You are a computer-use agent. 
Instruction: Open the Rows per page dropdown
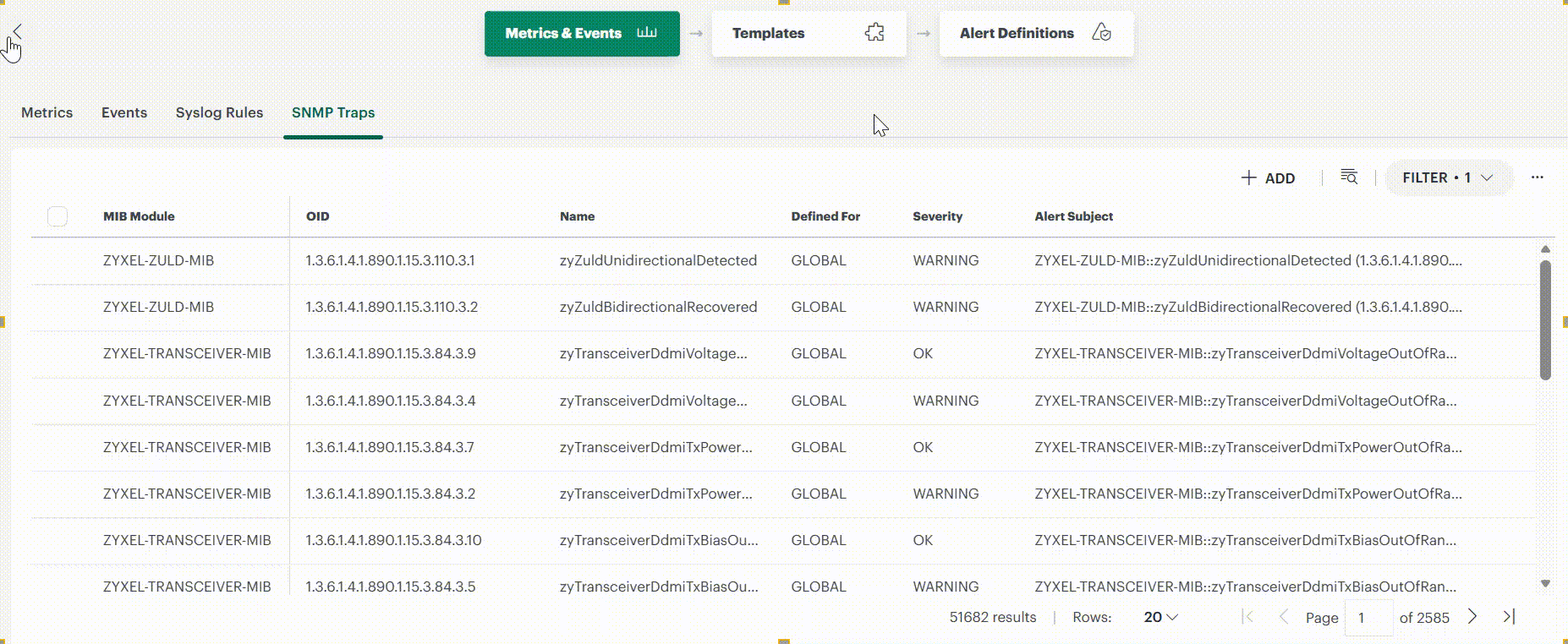click(1160, 618)
